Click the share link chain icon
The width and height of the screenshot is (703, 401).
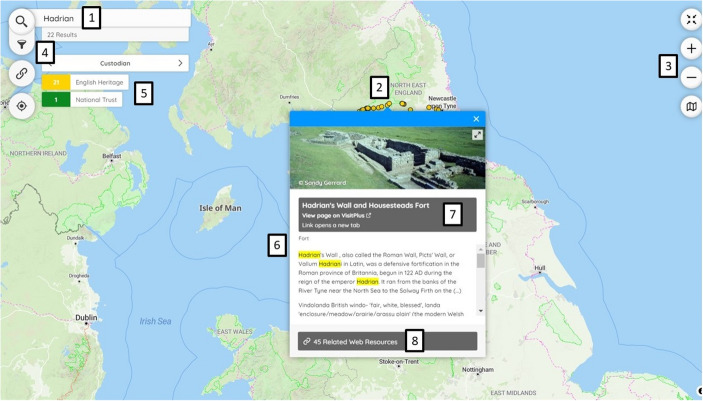[22, 73]
